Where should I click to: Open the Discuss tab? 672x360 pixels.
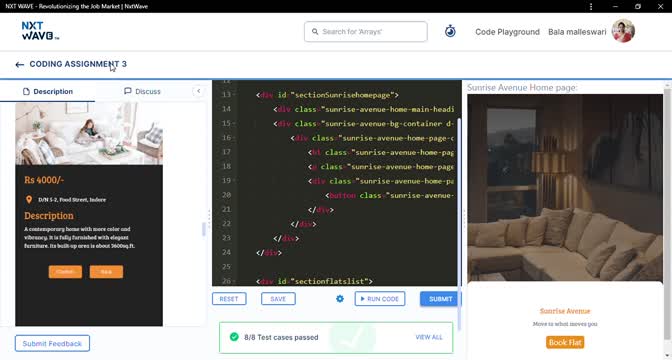(142, 91)
